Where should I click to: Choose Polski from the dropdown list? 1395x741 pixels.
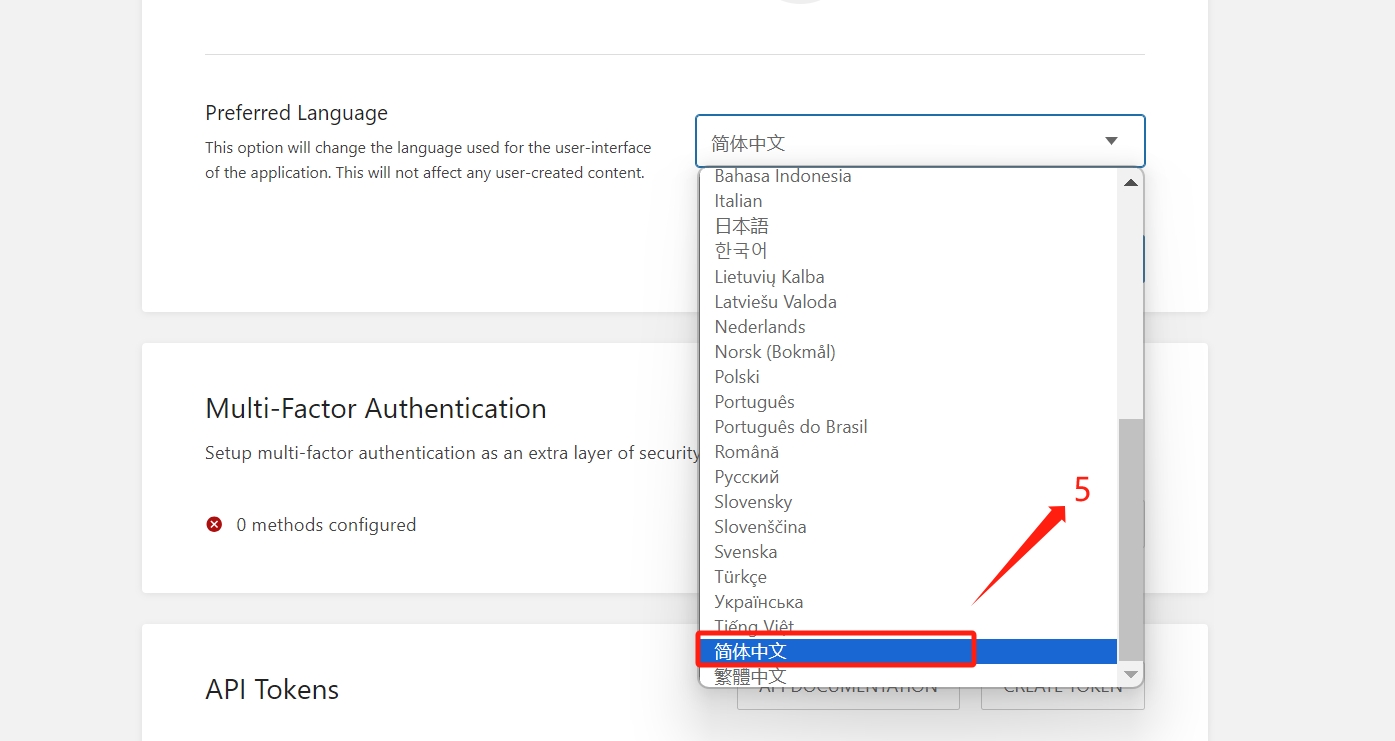click(x=908, y=376)
